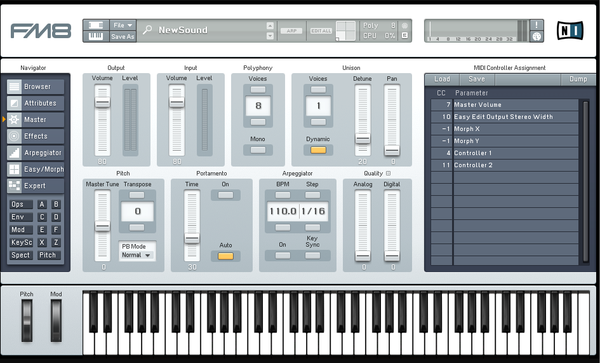Disable the Unison Dynamic toggle
This screenshot has height=363, width=600.
click(x=318, y=150)
